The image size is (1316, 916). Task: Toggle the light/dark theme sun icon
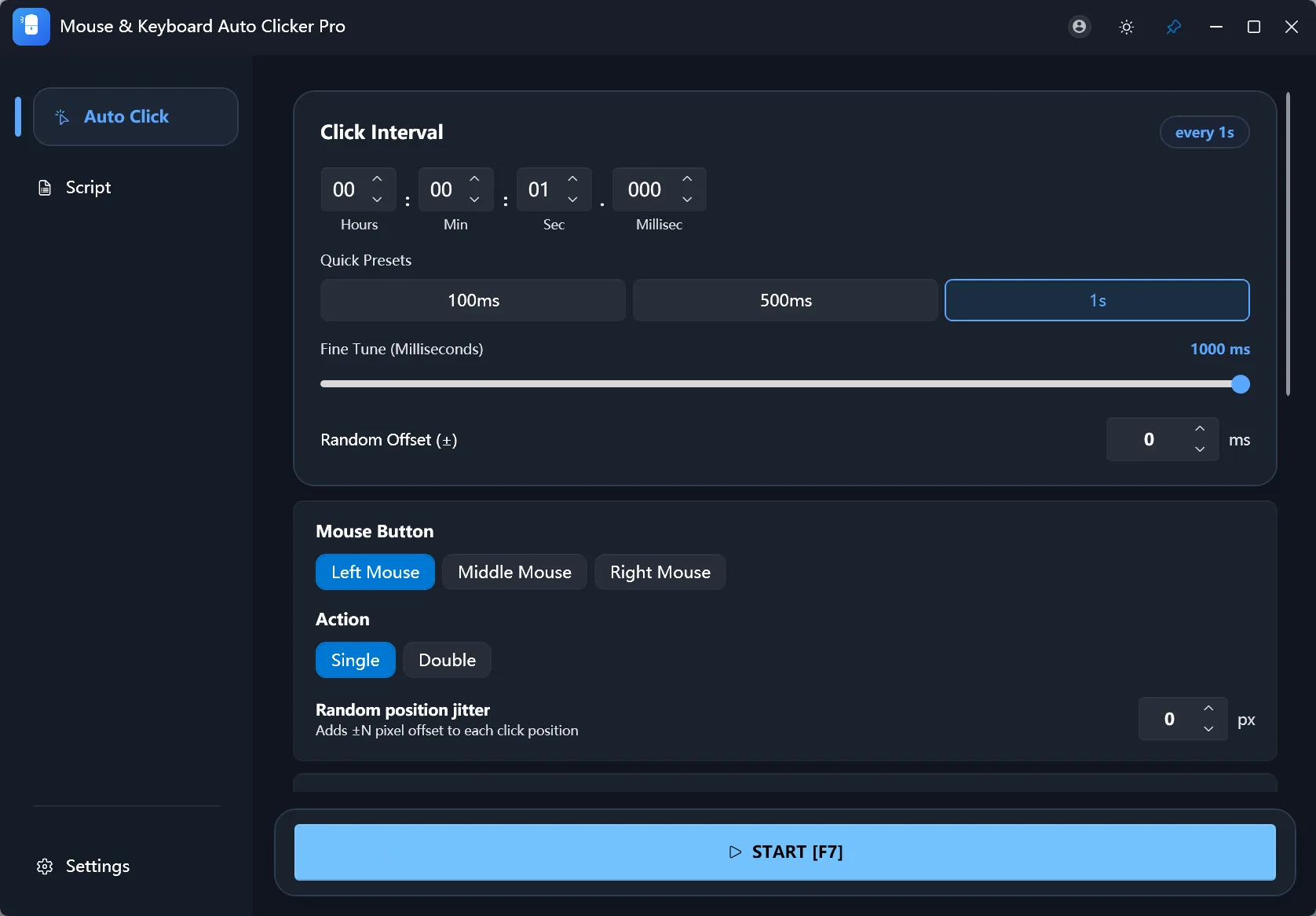pos(1127,27)
